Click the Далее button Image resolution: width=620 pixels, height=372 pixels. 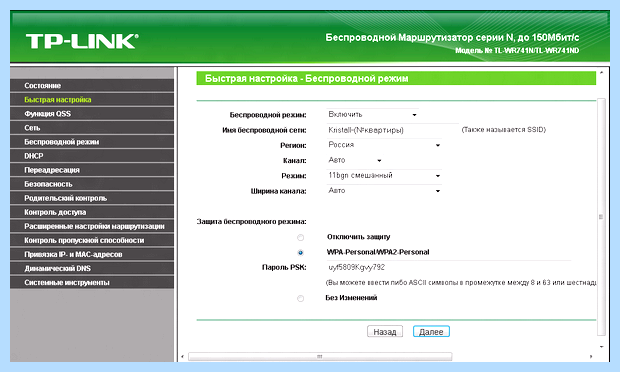pos(431,332)
